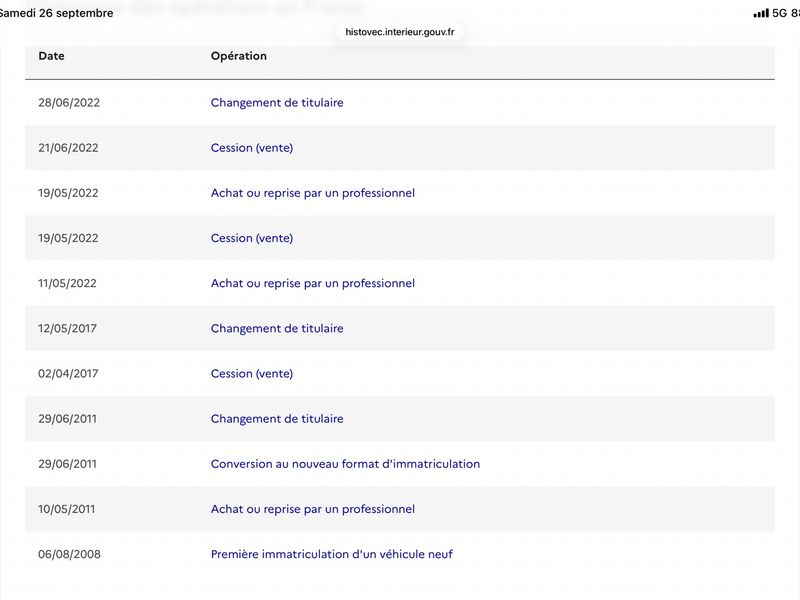The image size is (800, 600).
Task: Open Cession (vente) dated 21/06/2022
Action: (x=252, y=148)
